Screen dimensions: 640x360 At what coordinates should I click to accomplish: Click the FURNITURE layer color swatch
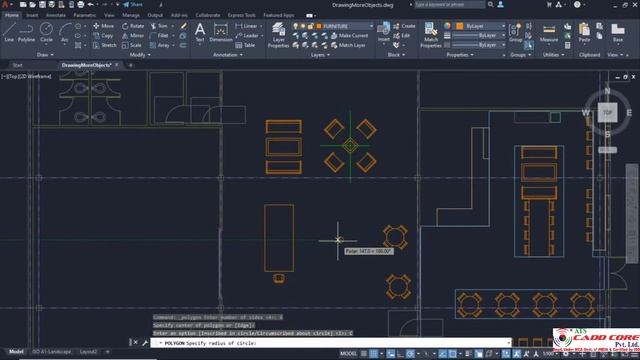coord(319,26)
